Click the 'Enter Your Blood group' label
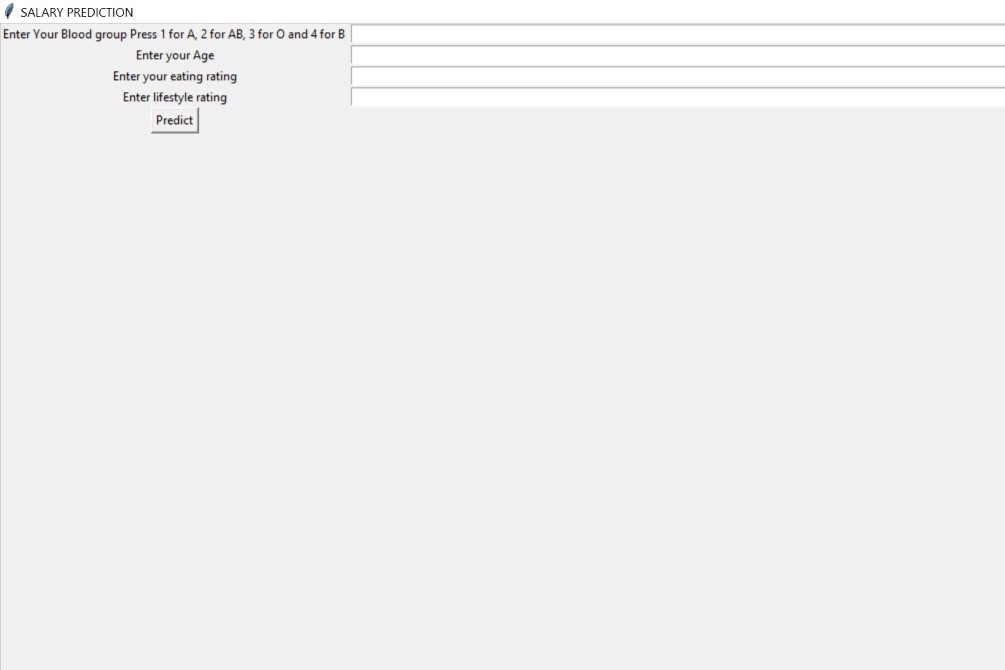The height and width of the screenshot is (670, 1005). click(174, 34)
